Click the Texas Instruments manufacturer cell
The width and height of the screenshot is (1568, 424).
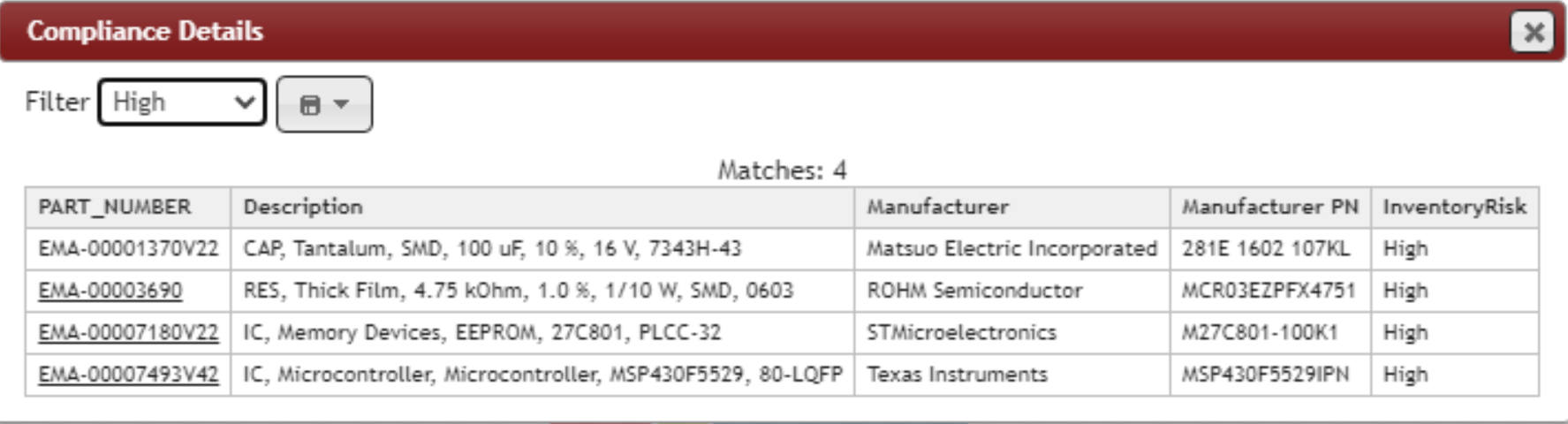tap(957, 375)
